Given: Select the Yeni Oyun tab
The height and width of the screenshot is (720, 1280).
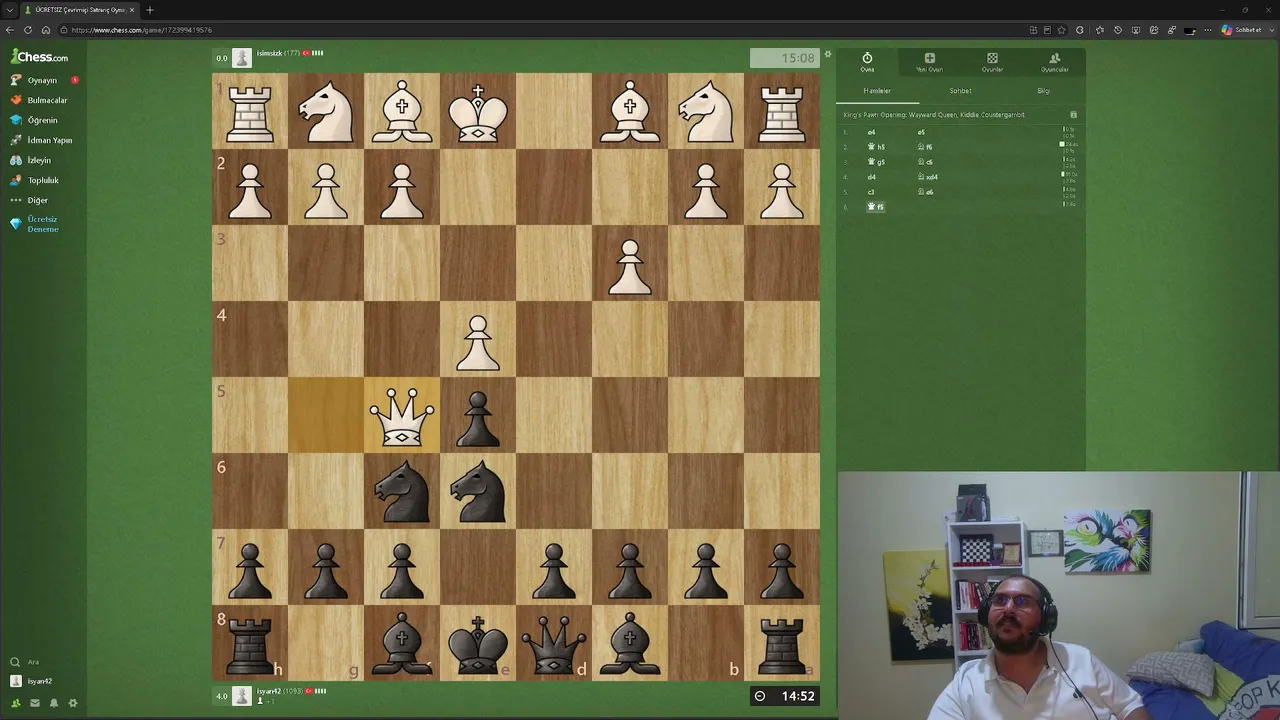Looking at the screenshot, I should click(x=929, y=62).
